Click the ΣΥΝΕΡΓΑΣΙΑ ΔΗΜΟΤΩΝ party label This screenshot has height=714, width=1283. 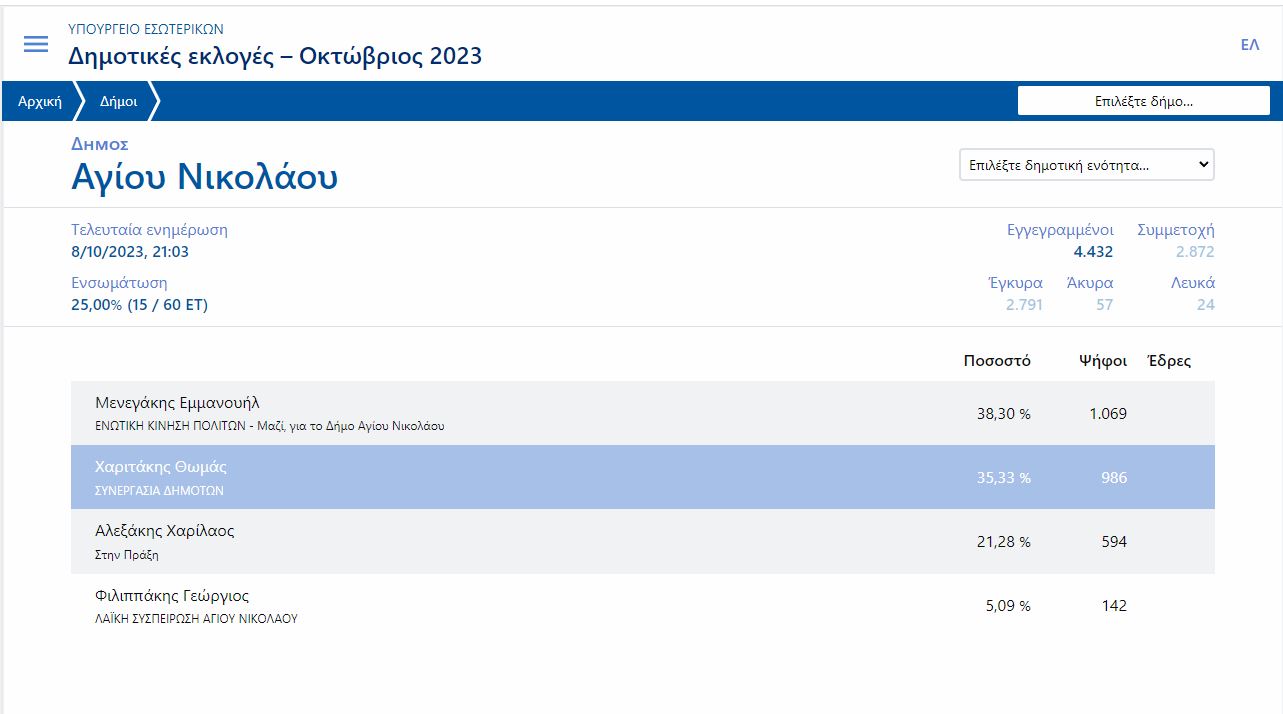(159, 491)
